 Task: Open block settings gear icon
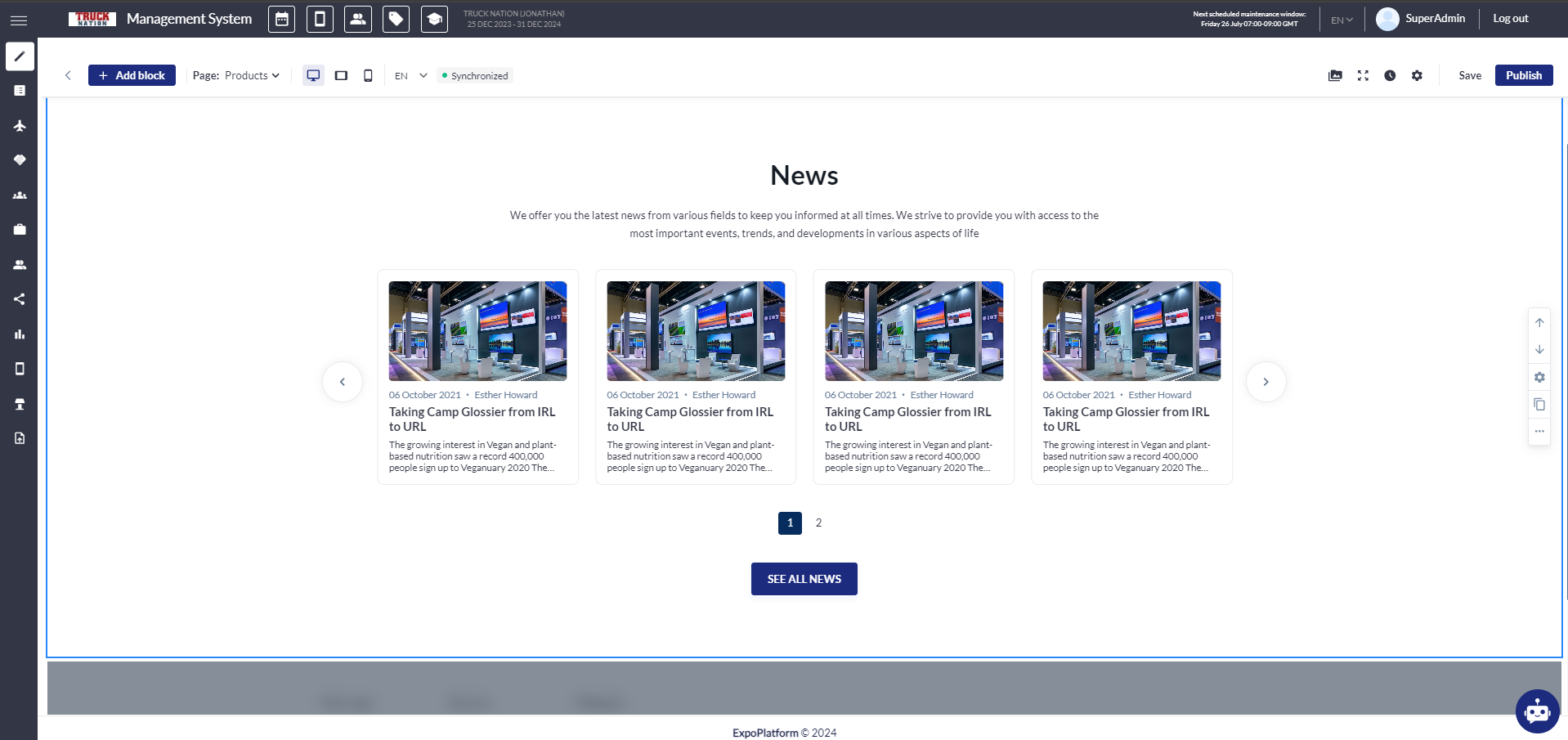point(1539,377)
